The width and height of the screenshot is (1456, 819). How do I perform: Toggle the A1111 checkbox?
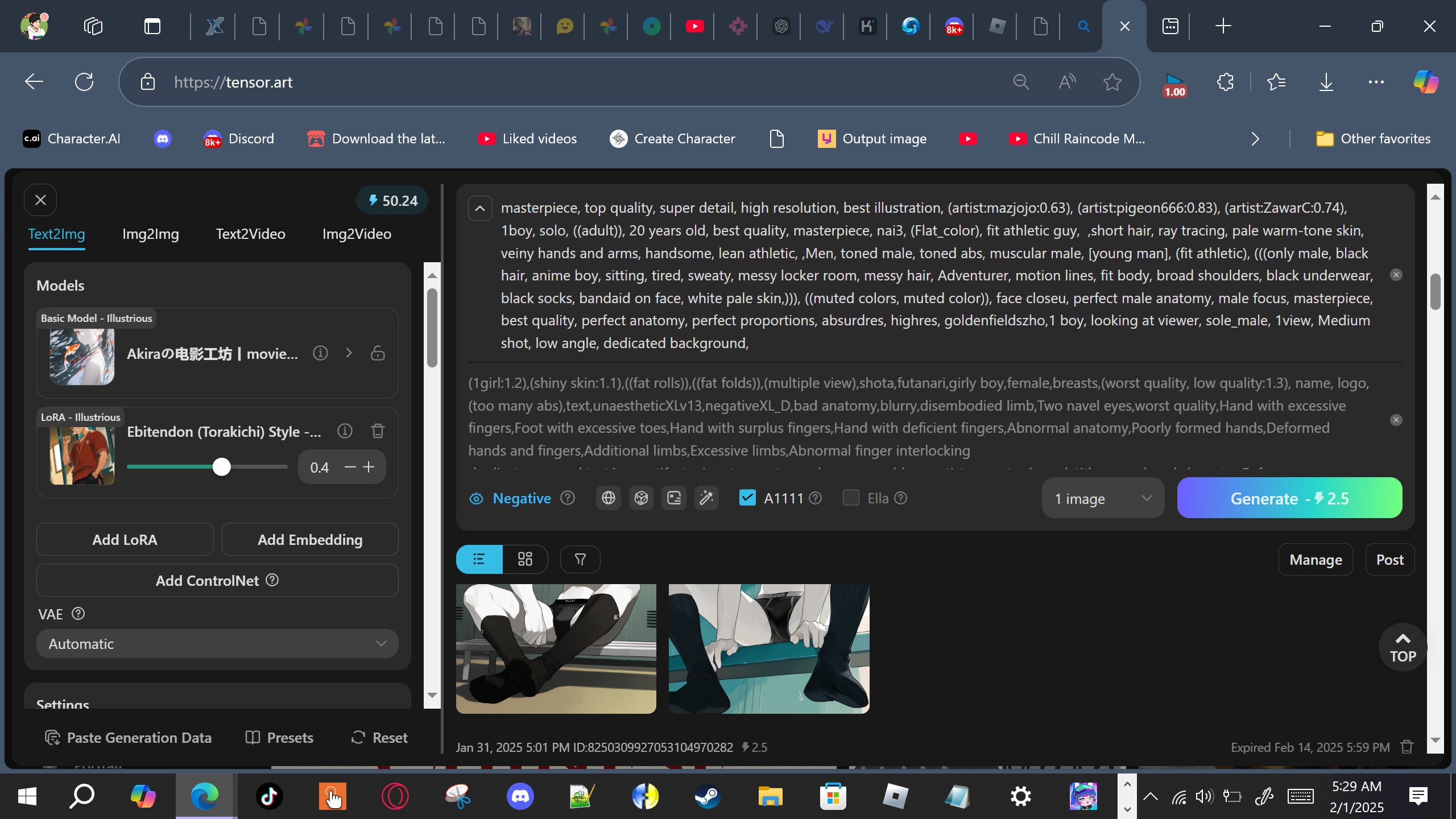[747, 498]
